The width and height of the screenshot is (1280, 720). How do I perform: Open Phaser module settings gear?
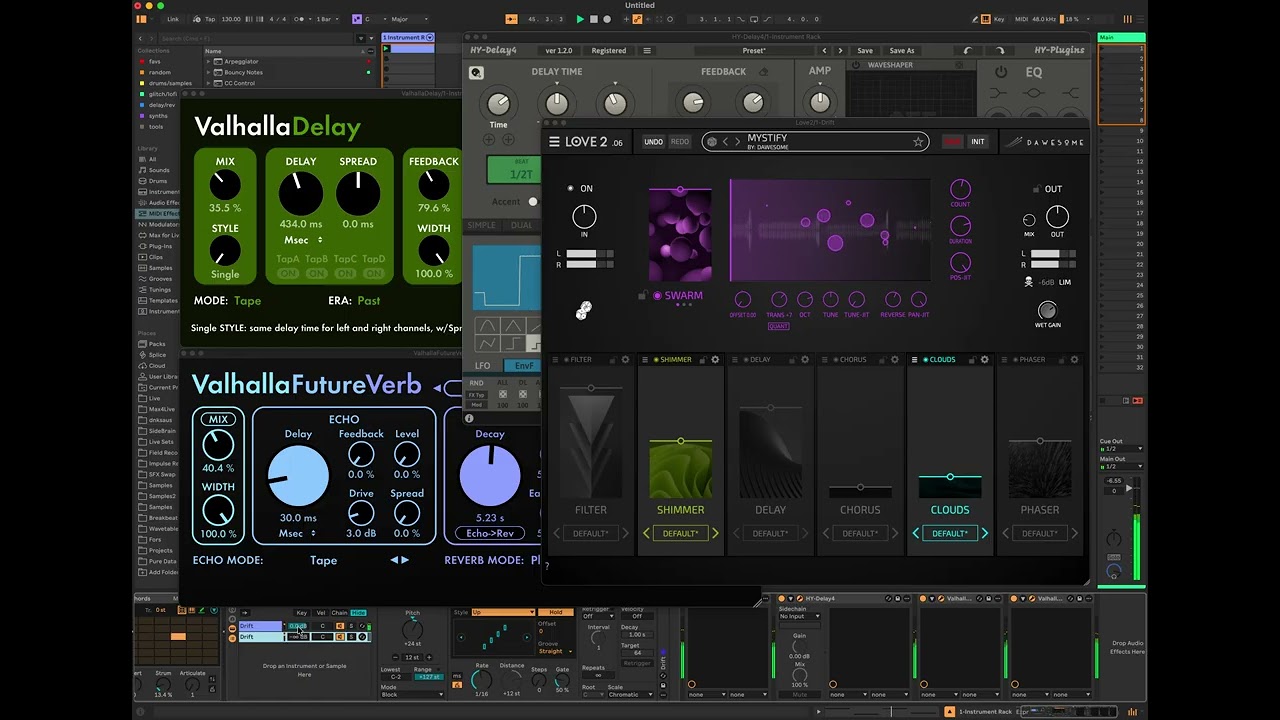pos(1074,360)
